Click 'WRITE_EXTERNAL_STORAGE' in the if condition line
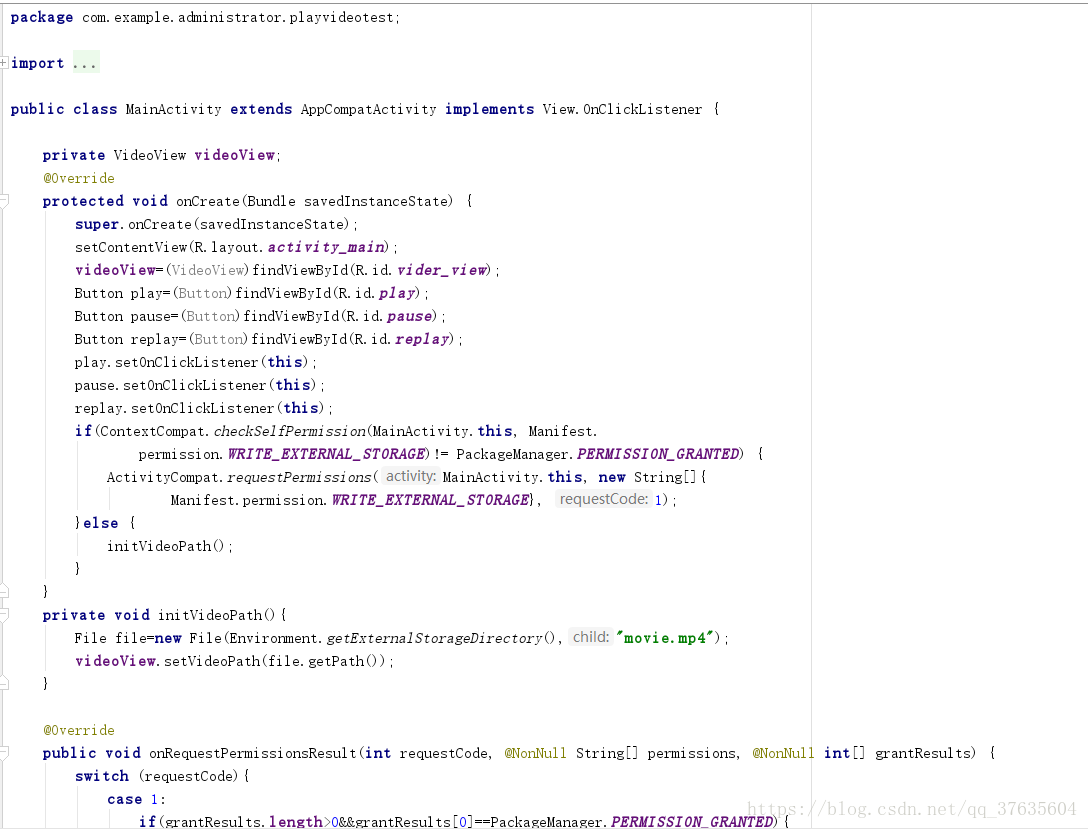The image size is (1088, 829). point(326,454)
